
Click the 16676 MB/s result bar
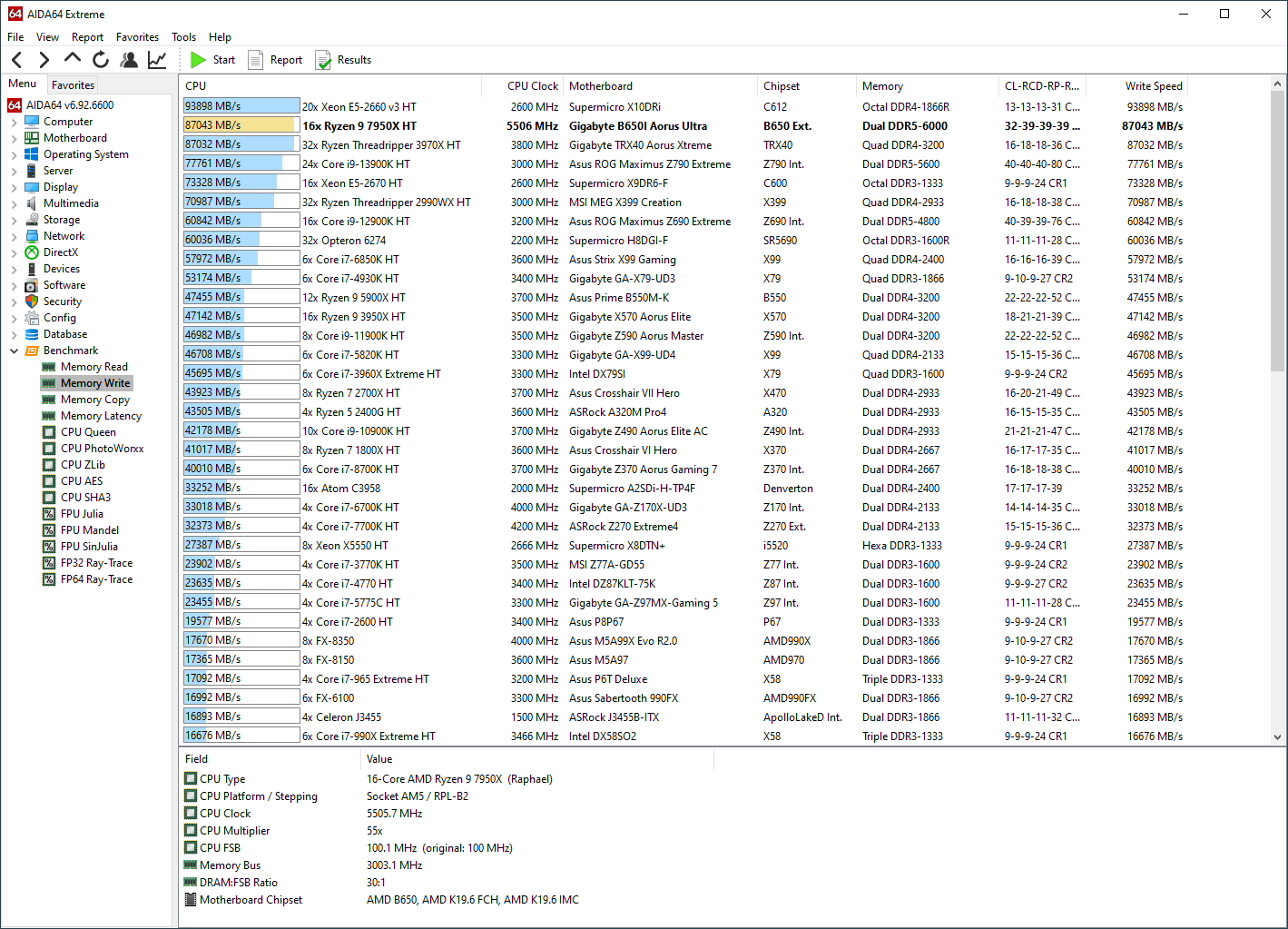pos(241,736)
